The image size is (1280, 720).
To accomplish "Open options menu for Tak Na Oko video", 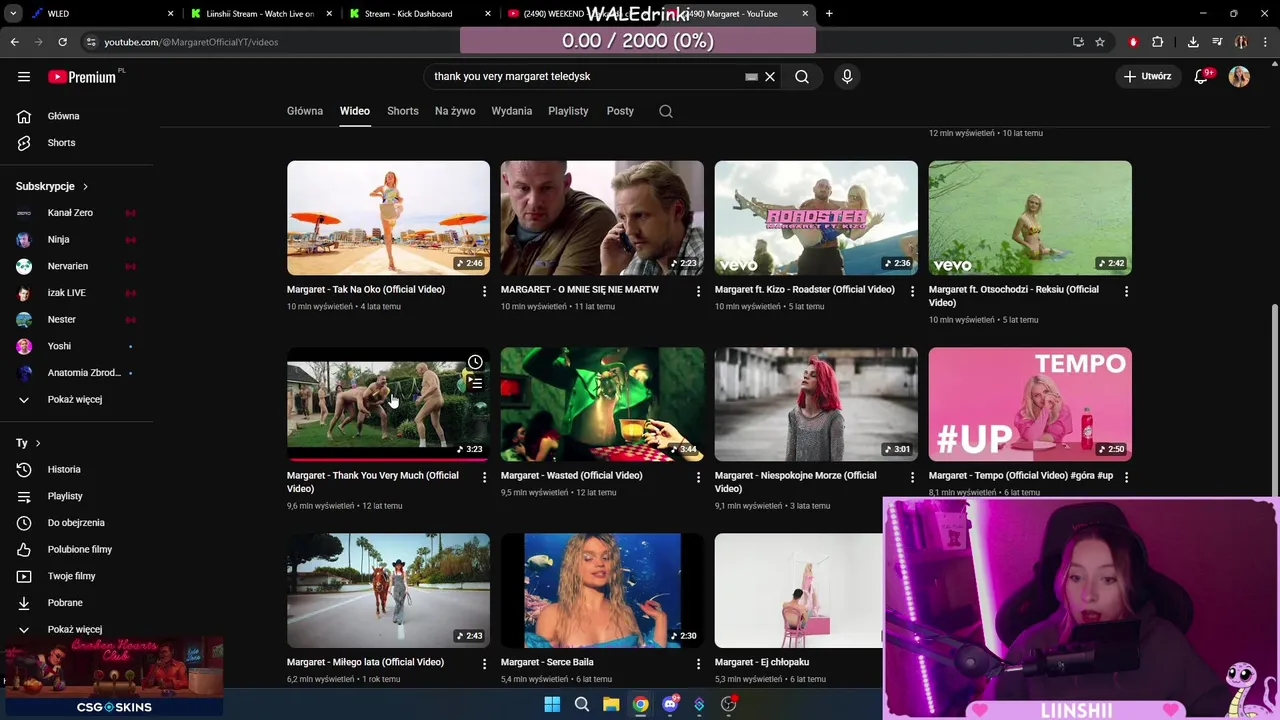I will 484,291.
